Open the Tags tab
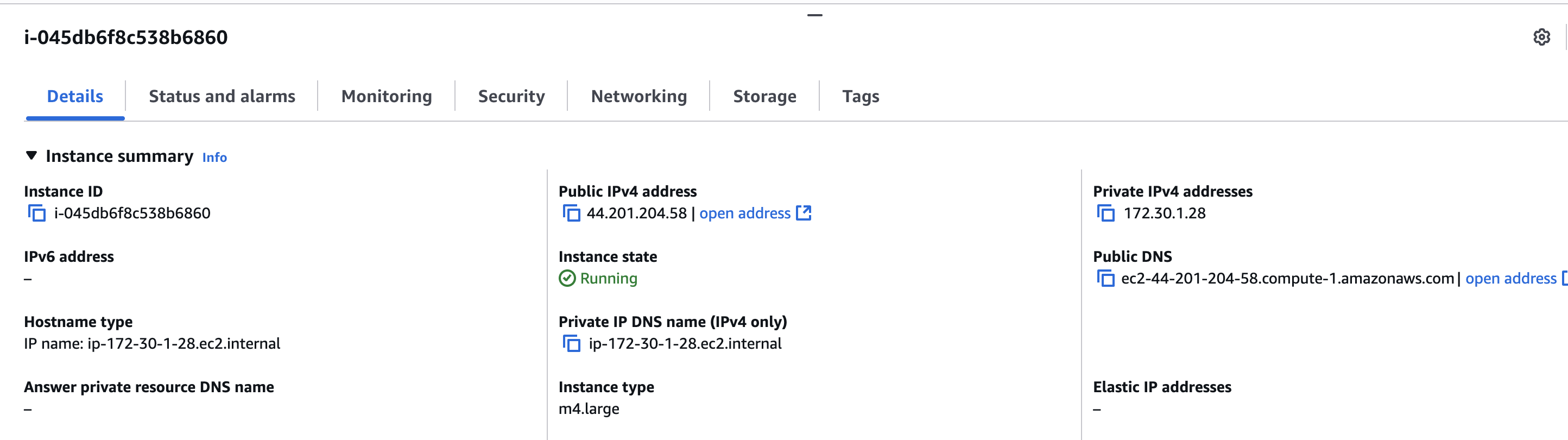The height and width of the screenshot is (440, 1568). 860,96
